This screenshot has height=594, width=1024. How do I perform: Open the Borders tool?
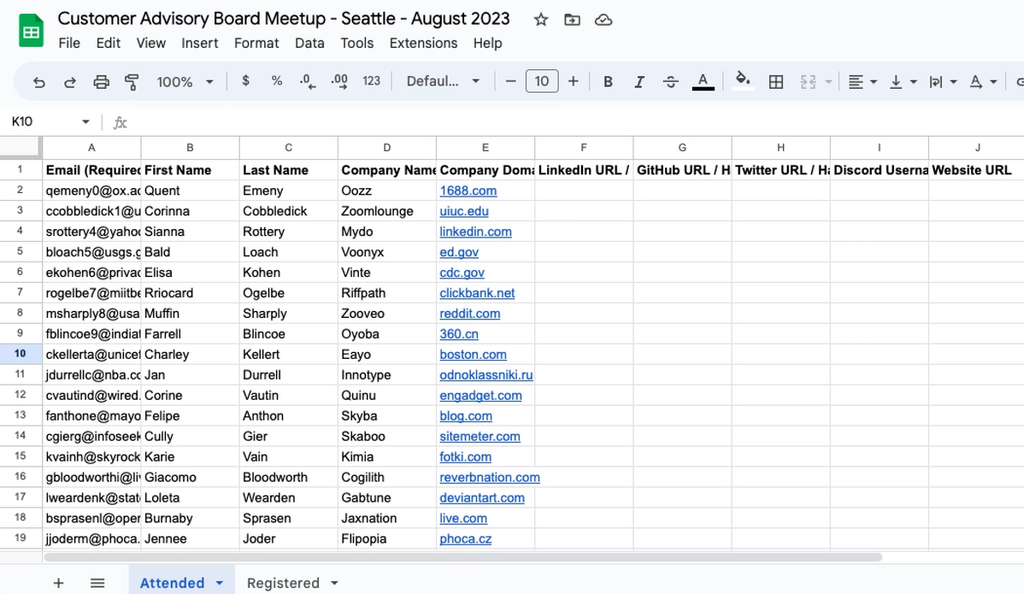coord(776,82)
